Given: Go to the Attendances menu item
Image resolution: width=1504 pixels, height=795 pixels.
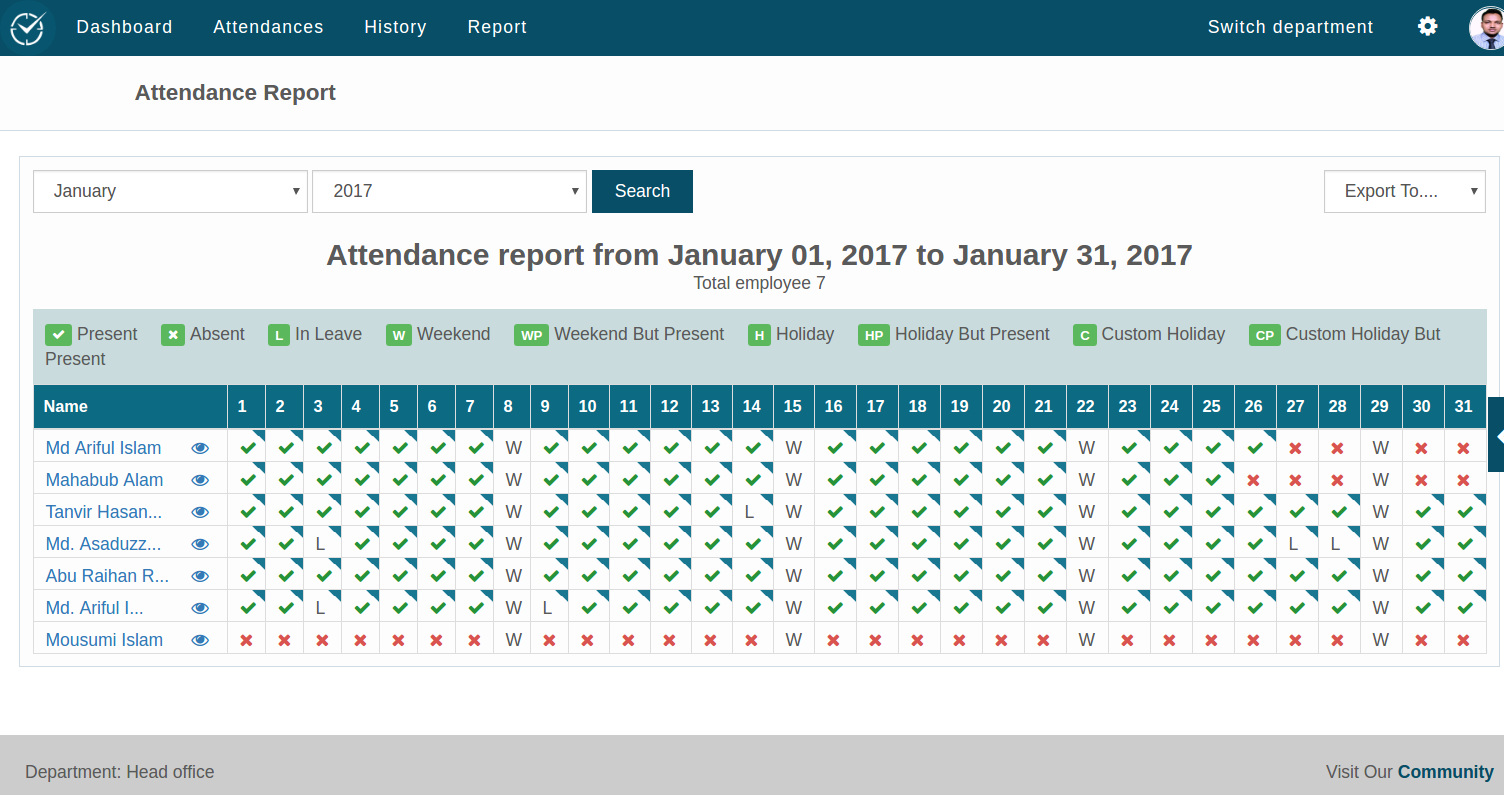Looking at the screenshot, I should pos(268,27).
